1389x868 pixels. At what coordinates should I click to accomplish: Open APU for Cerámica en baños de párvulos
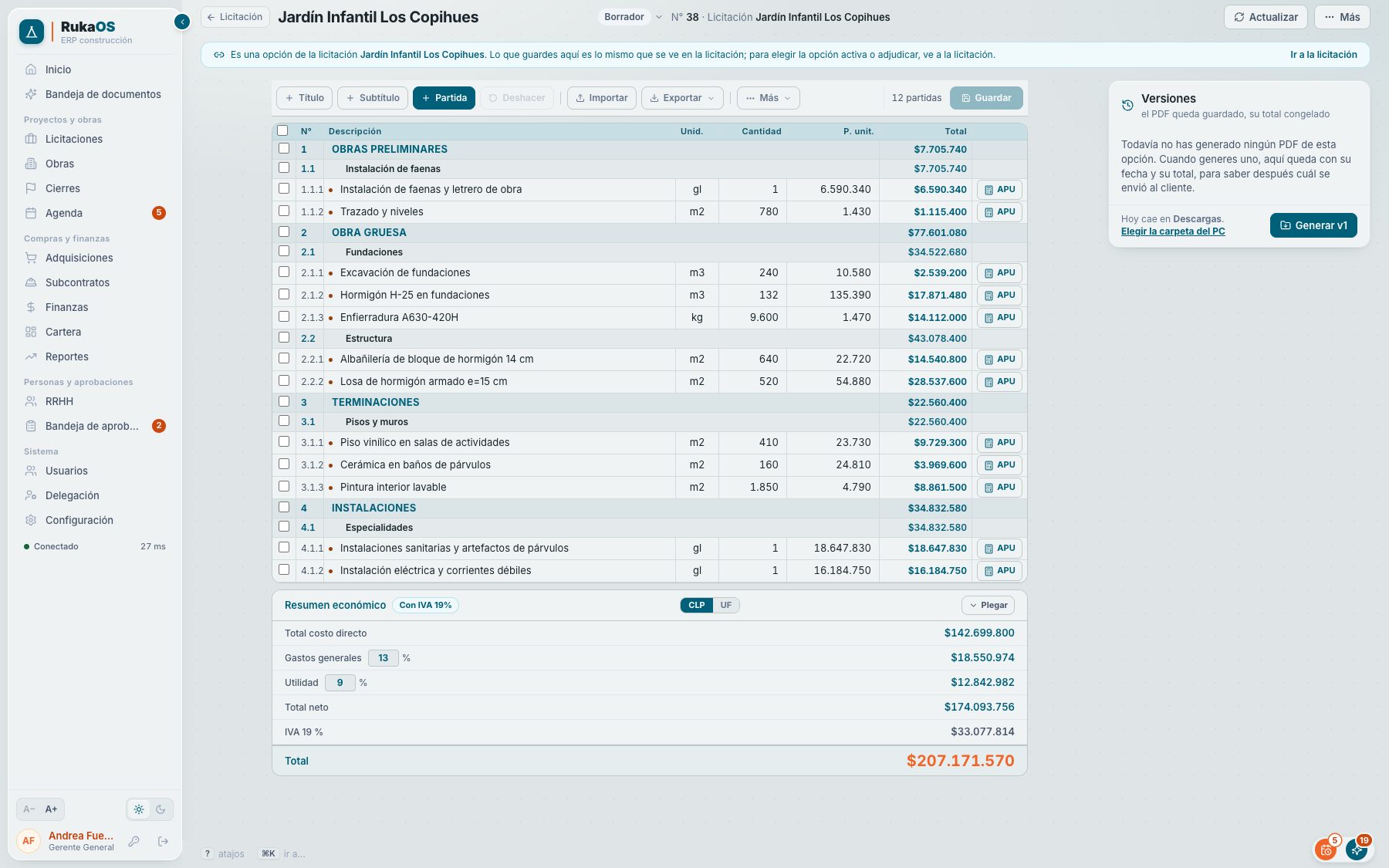1000,465
